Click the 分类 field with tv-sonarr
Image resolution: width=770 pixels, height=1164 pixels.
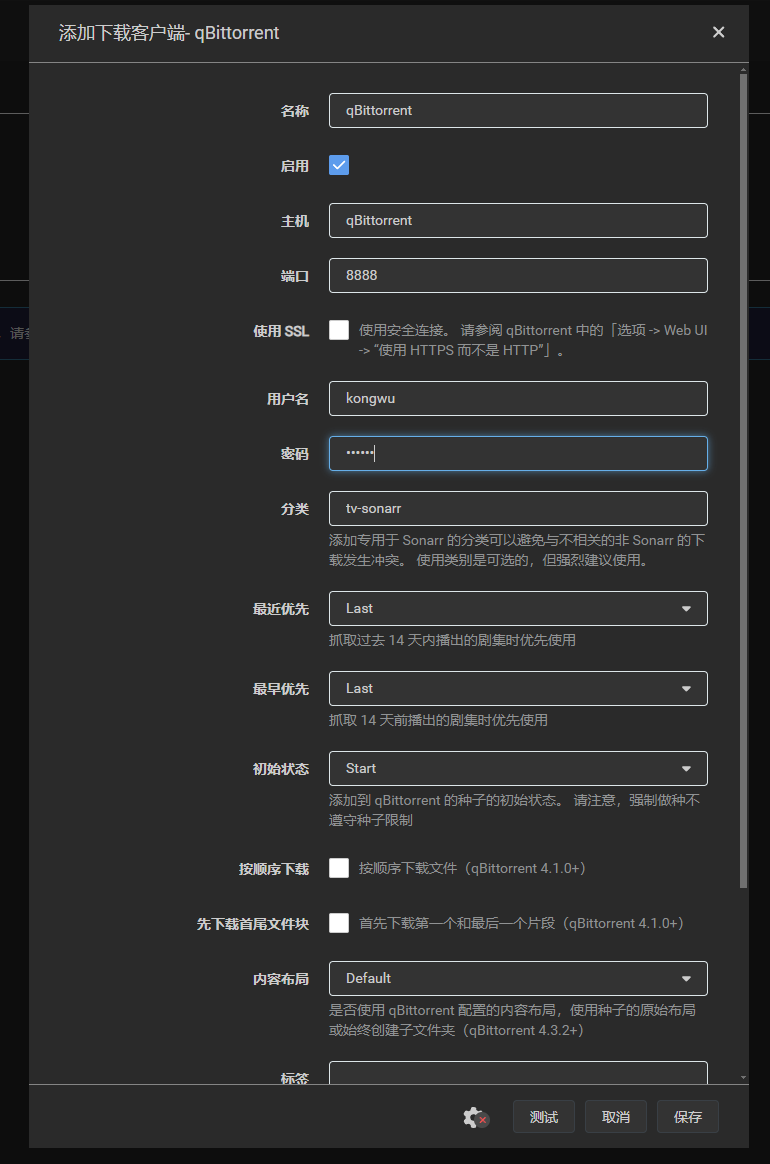pyautogui.click(x=518, y=509)
